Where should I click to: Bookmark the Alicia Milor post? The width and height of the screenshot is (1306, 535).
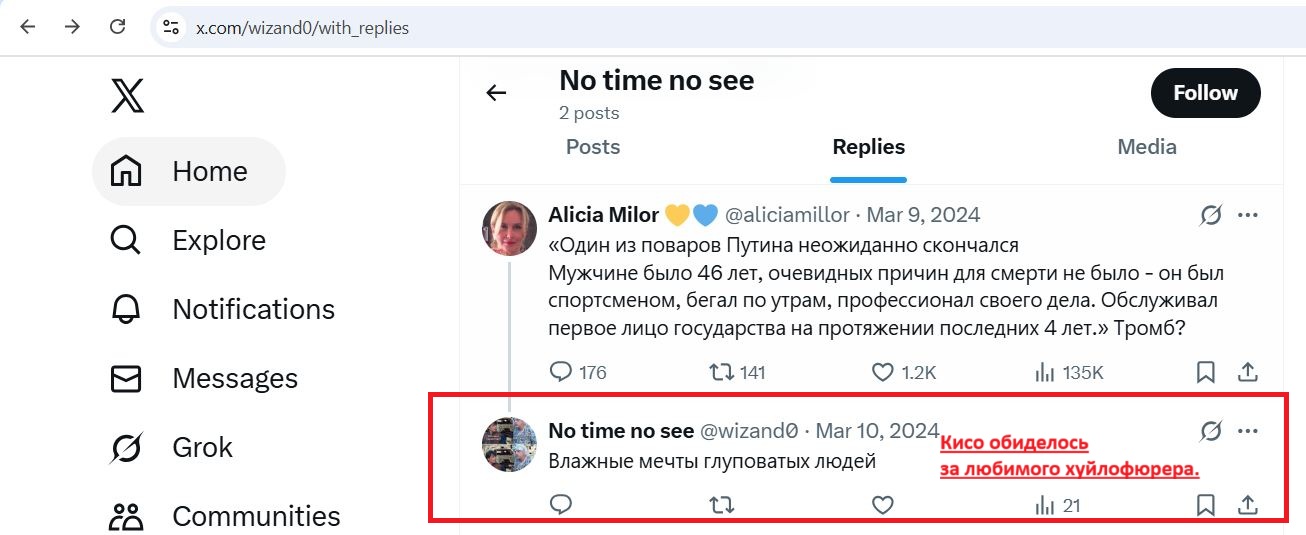pyautogui.click(x=1206, y=373)
